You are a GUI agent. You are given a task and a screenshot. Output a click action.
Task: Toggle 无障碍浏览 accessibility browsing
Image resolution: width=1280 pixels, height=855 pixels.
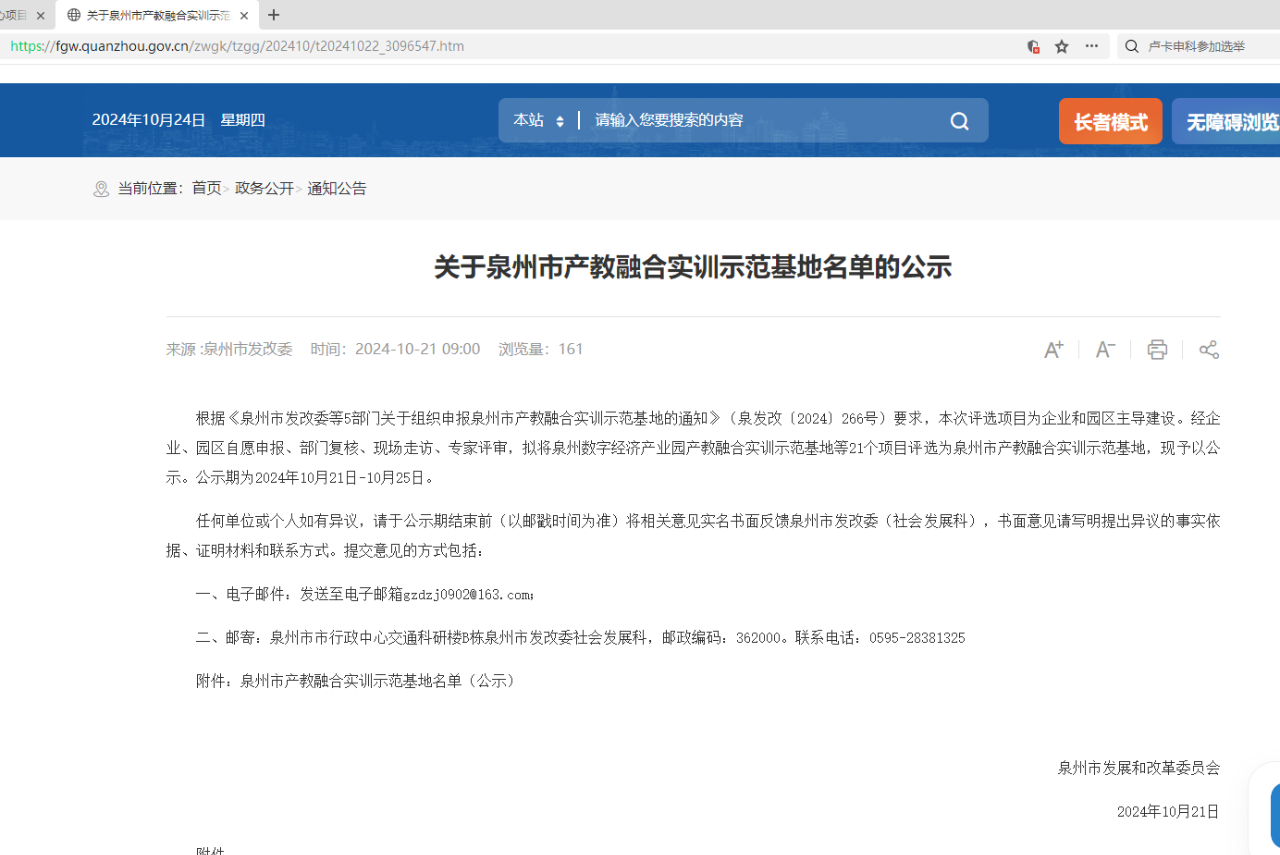point(1230,122)
